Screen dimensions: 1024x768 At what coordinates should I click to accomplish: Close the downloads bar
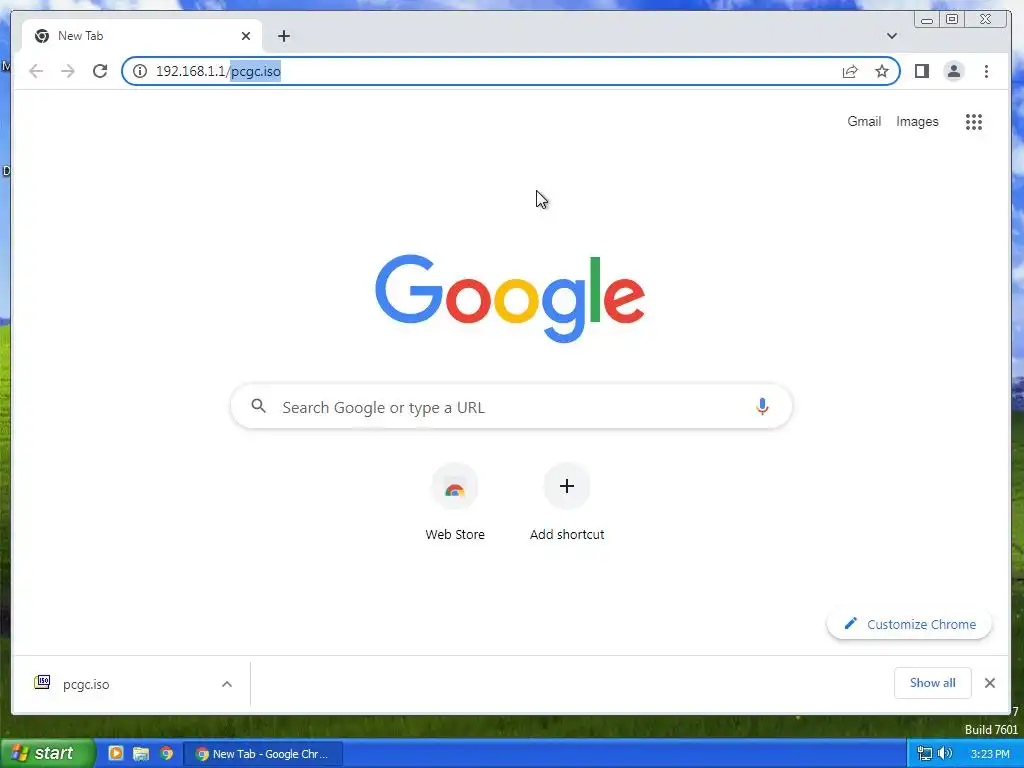pyautogui.click(x=990, y=682)
